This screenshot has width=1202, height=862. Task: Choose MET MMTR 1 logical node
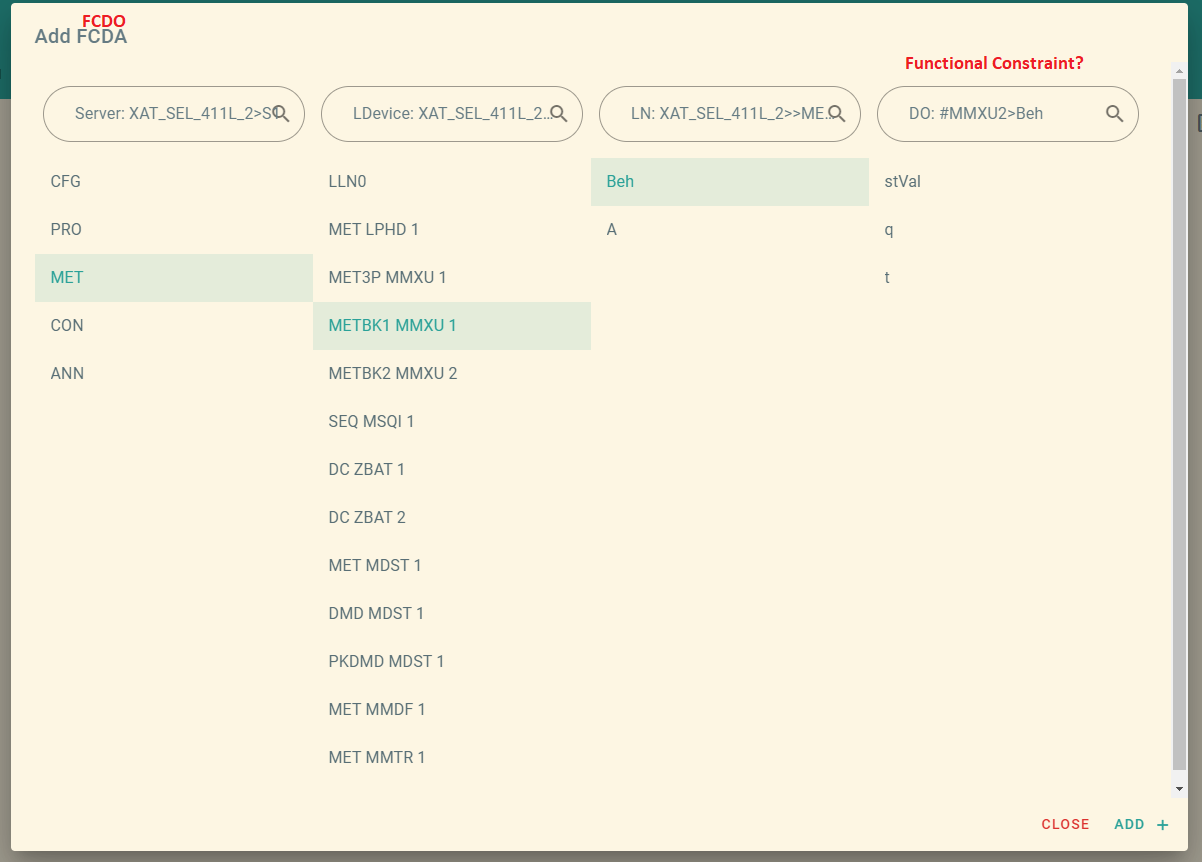[452, 758]
